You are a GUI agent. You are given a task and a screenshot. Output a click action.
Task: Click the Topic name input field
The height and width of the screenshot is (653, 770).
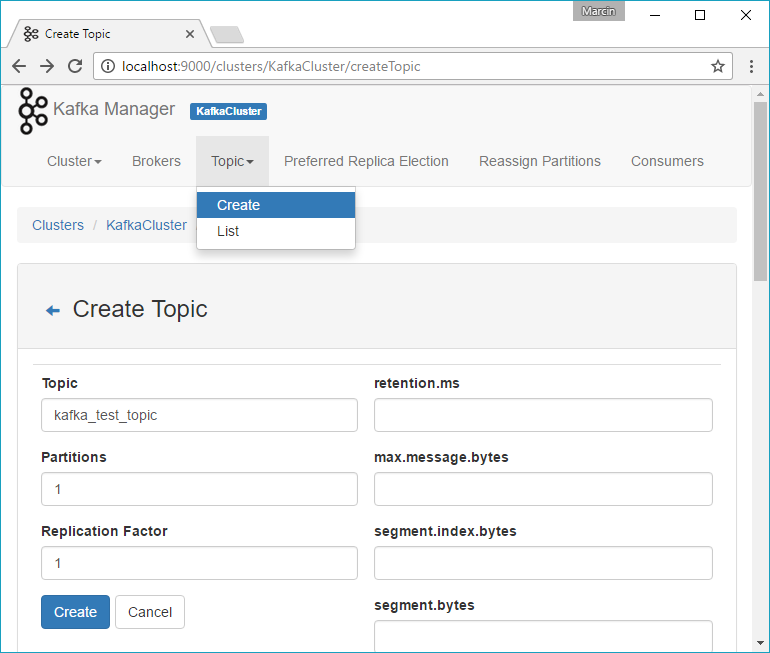pyautogui.click(x=199, y=415)
